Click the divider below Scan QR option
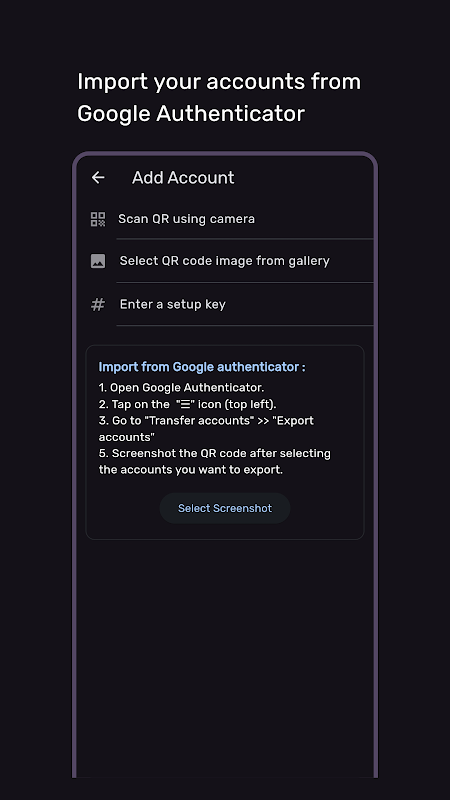 click(245, 239)
